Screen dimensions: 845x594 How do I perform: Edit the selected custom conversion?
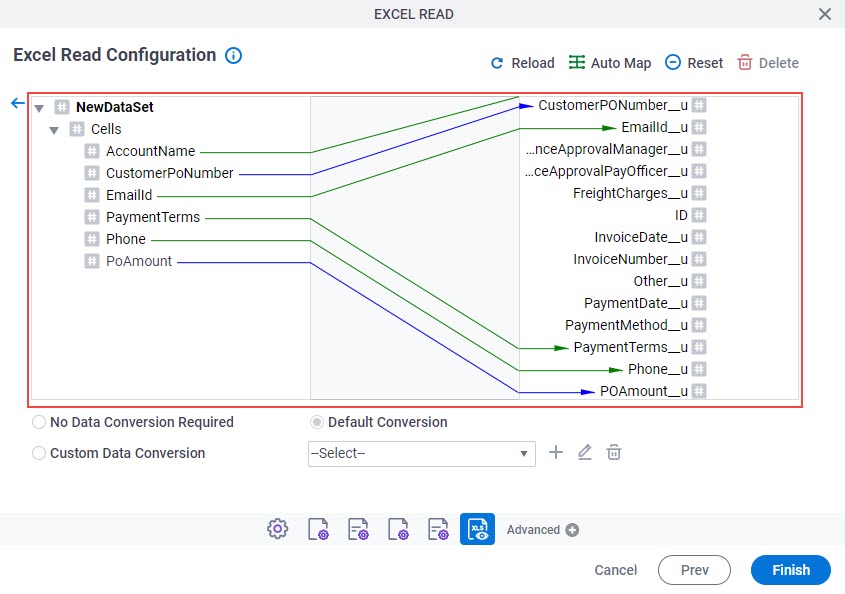tap(585, 452)
